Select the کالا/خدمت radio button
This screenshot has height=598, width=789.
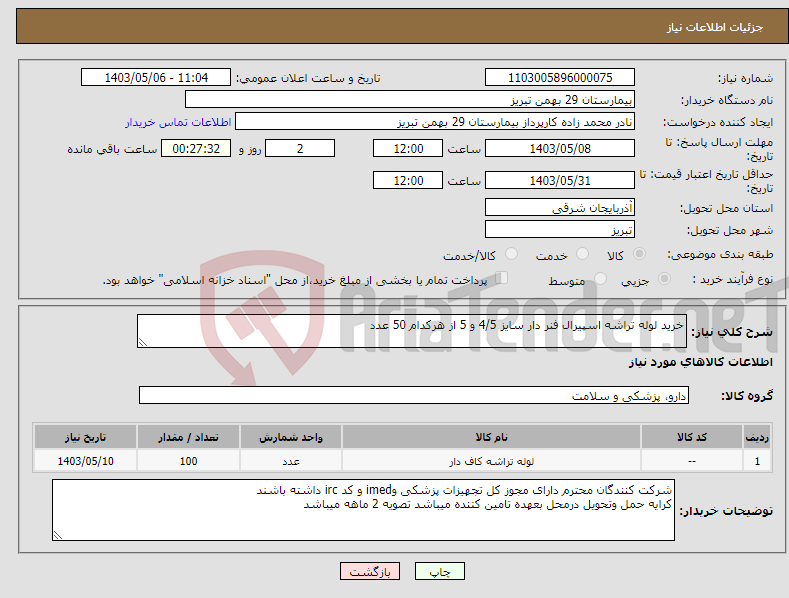coord(511,254)
